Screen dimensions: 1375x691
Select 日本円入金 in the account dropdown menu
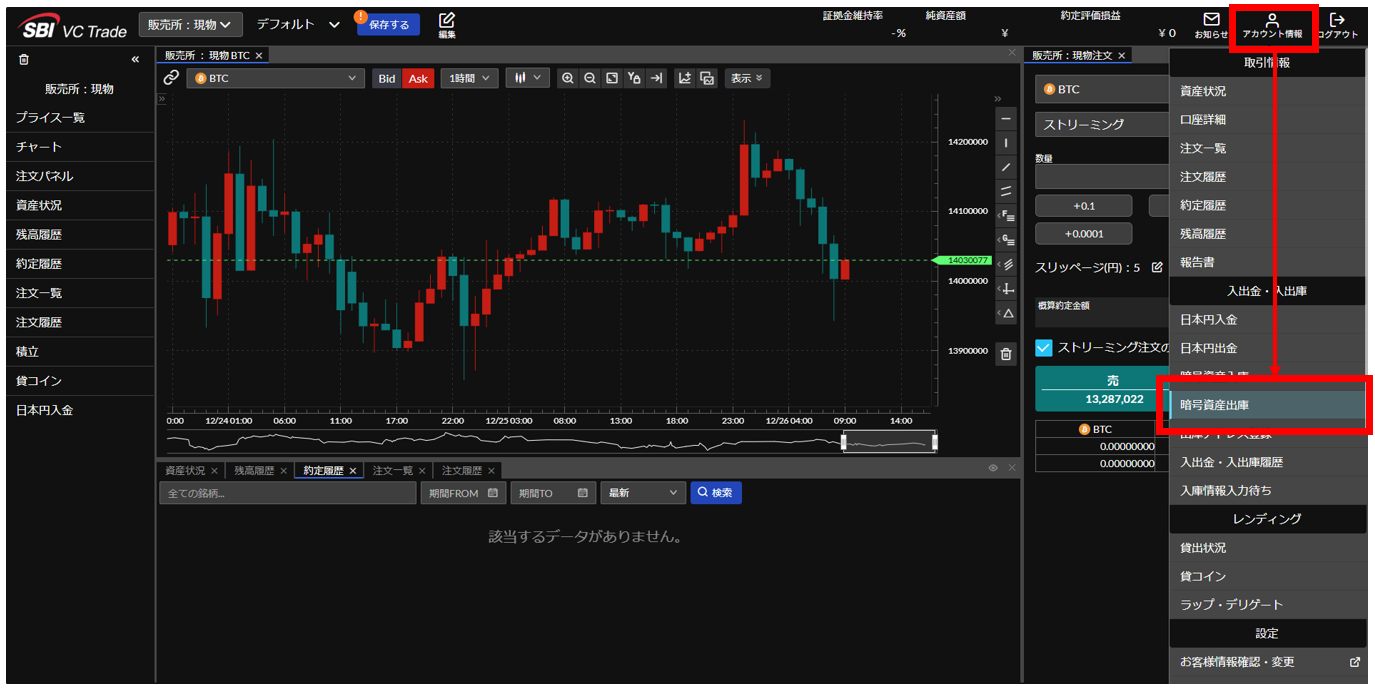tap(1267, 320)
